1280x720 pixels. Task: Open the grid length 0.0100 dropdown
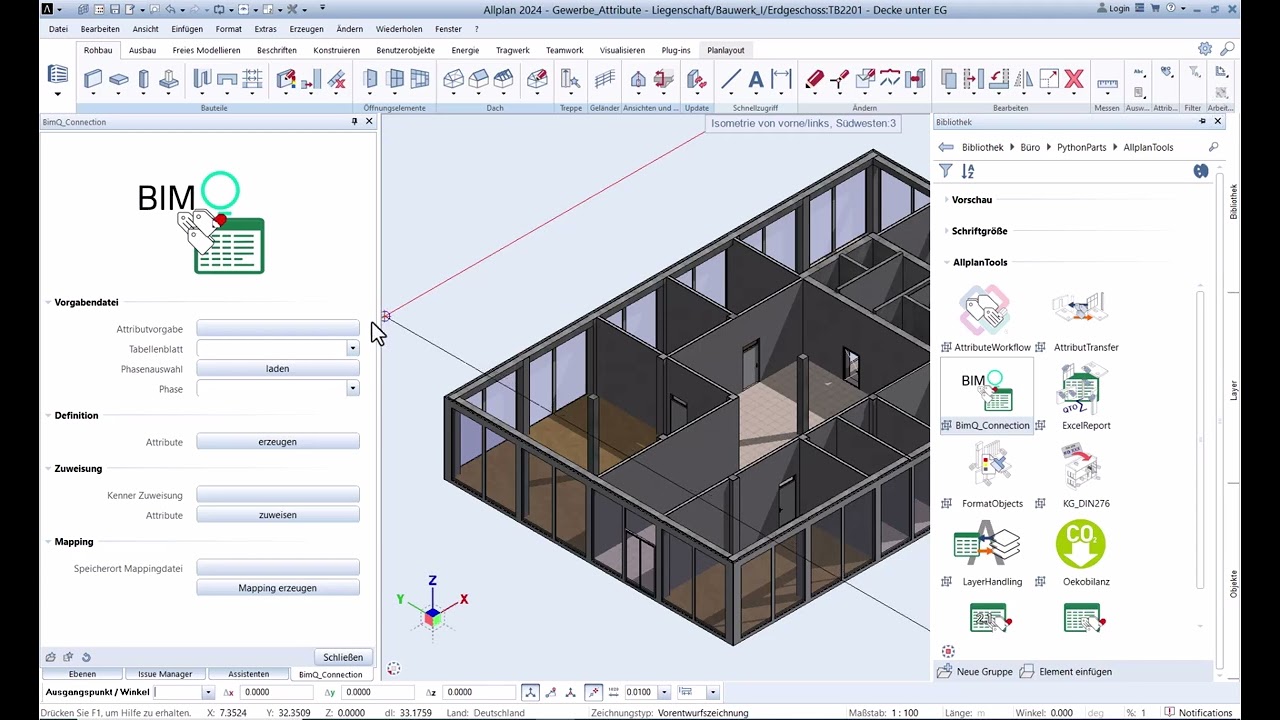[x=664, y=692]
